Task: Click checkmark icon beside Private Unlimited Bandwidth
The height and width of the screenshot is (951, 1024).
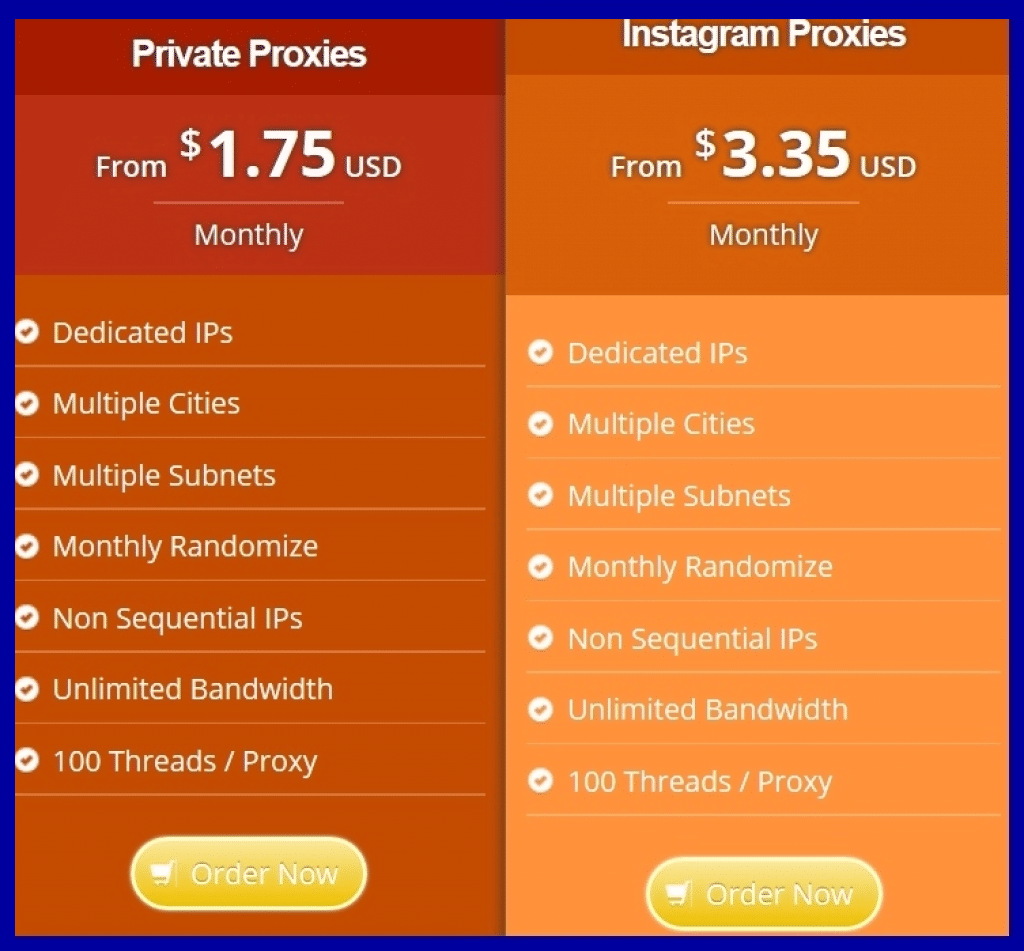Action: click(x=27, y=689)
